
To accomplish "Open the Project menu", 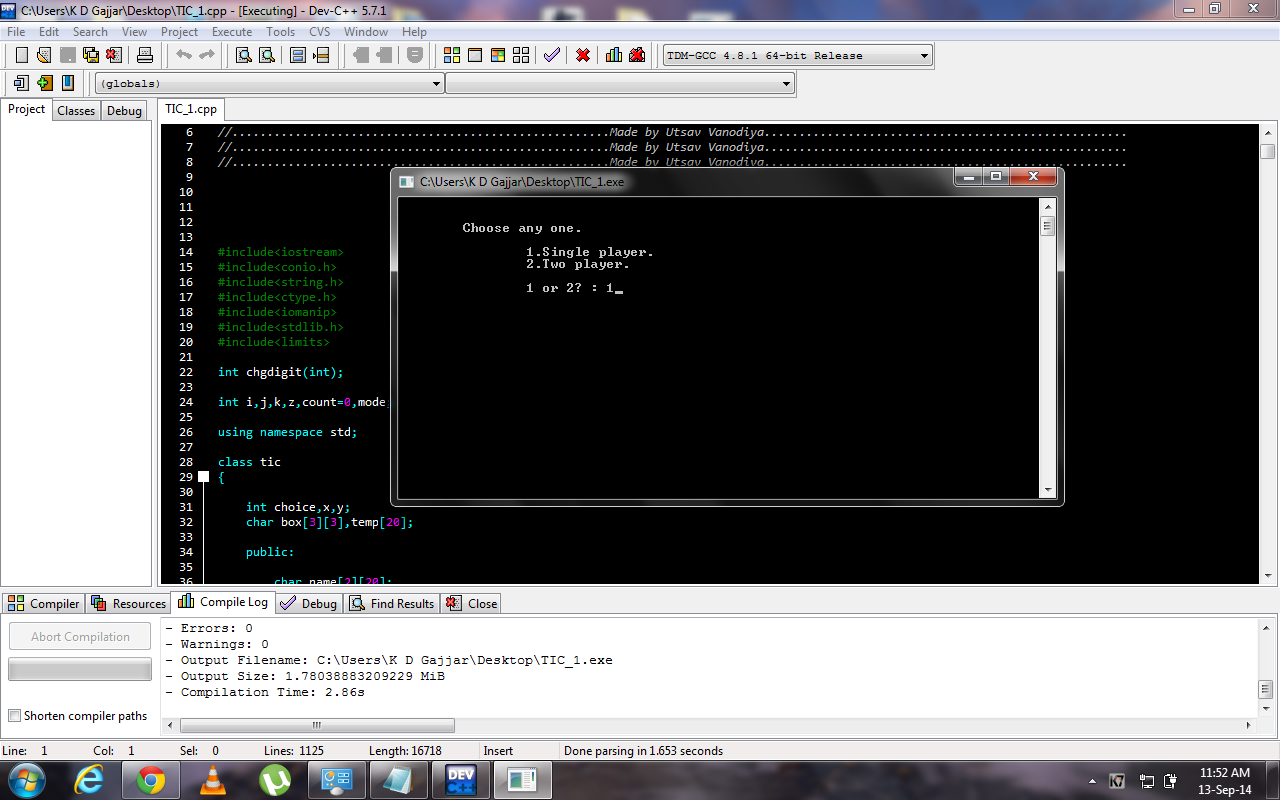I will tap(180, 32).
